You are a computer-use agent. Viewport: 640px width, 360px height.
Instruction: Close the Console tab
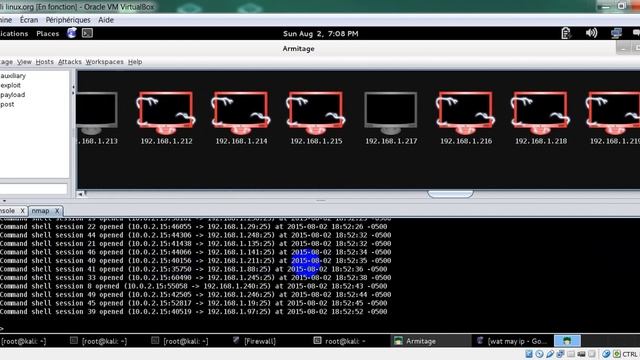[x=22, y=211]
